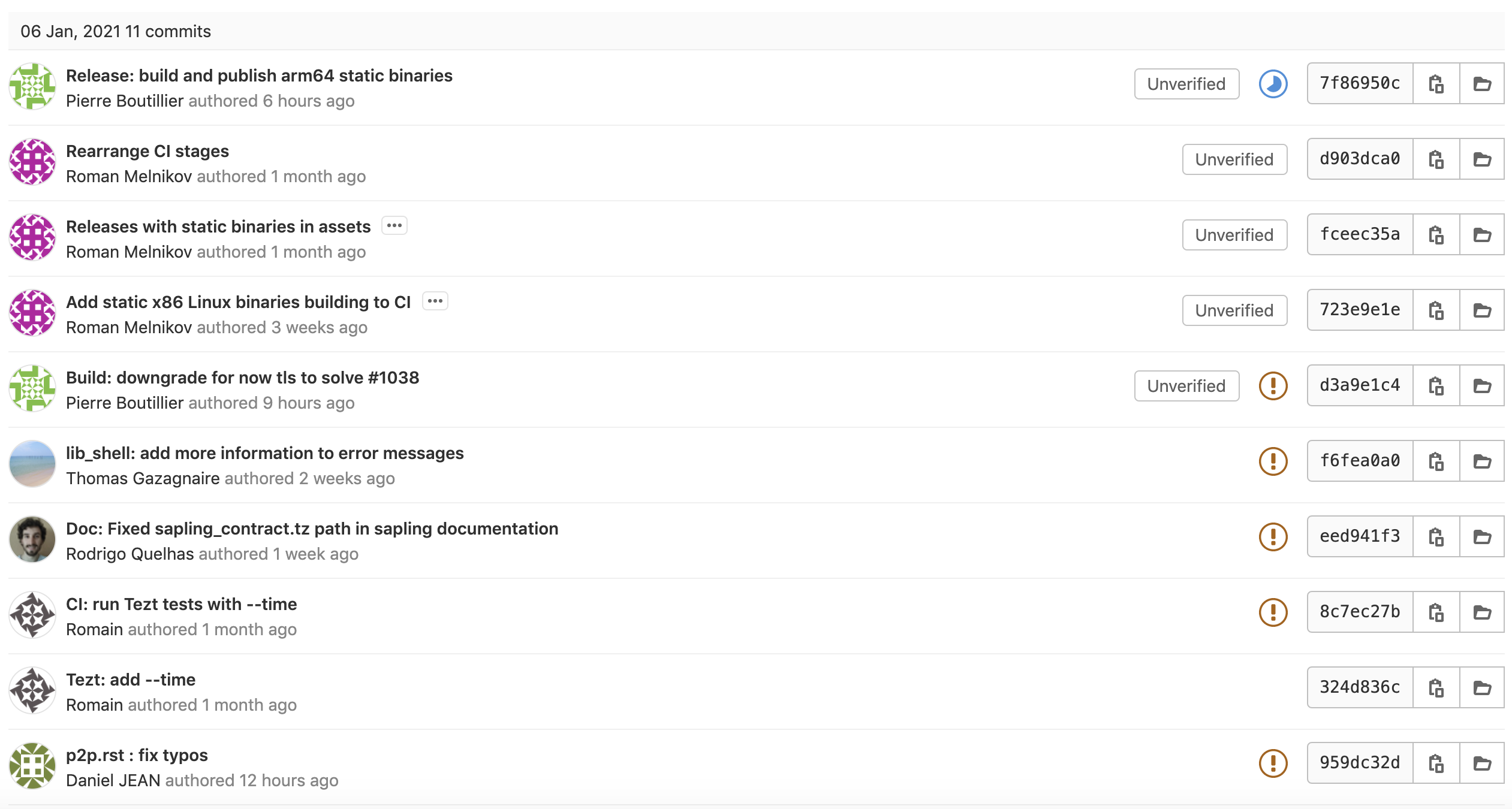Open commit 'Tezt: add --time'
1512x809 pixels.
click(131, 680)
